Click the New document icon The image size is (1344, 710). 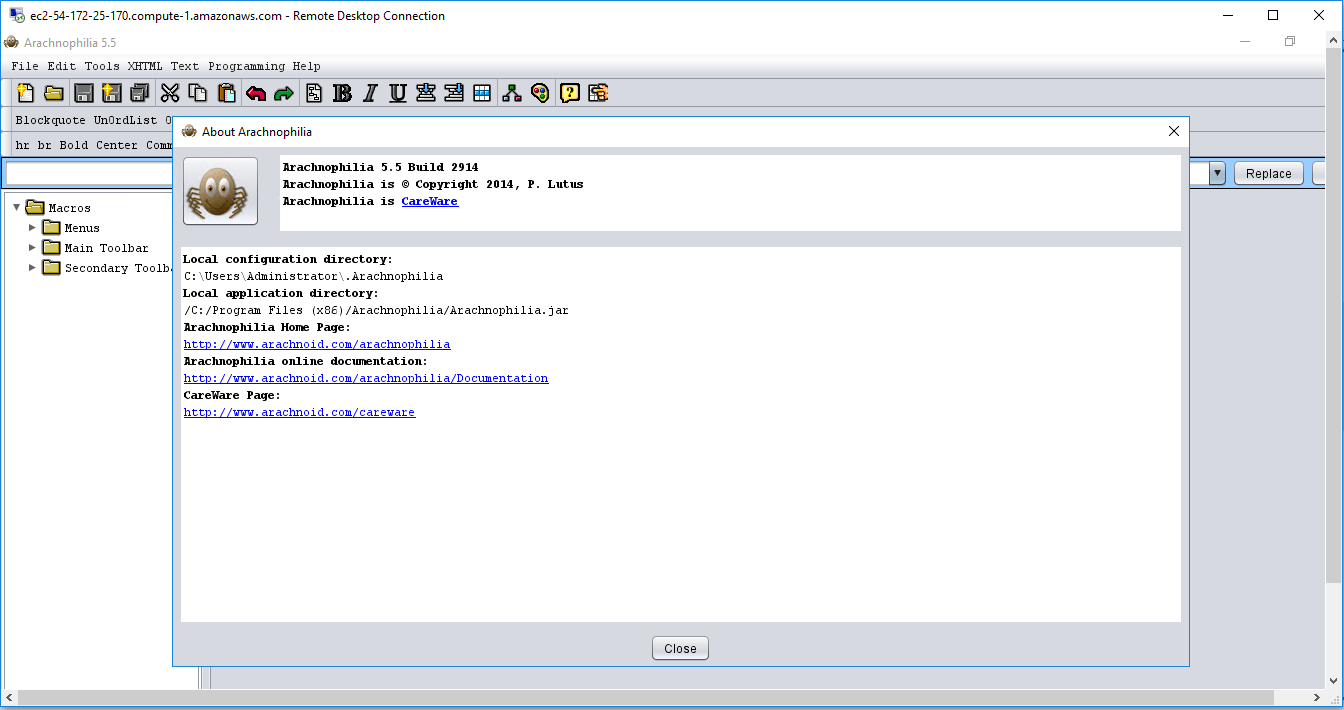point(26,93)
